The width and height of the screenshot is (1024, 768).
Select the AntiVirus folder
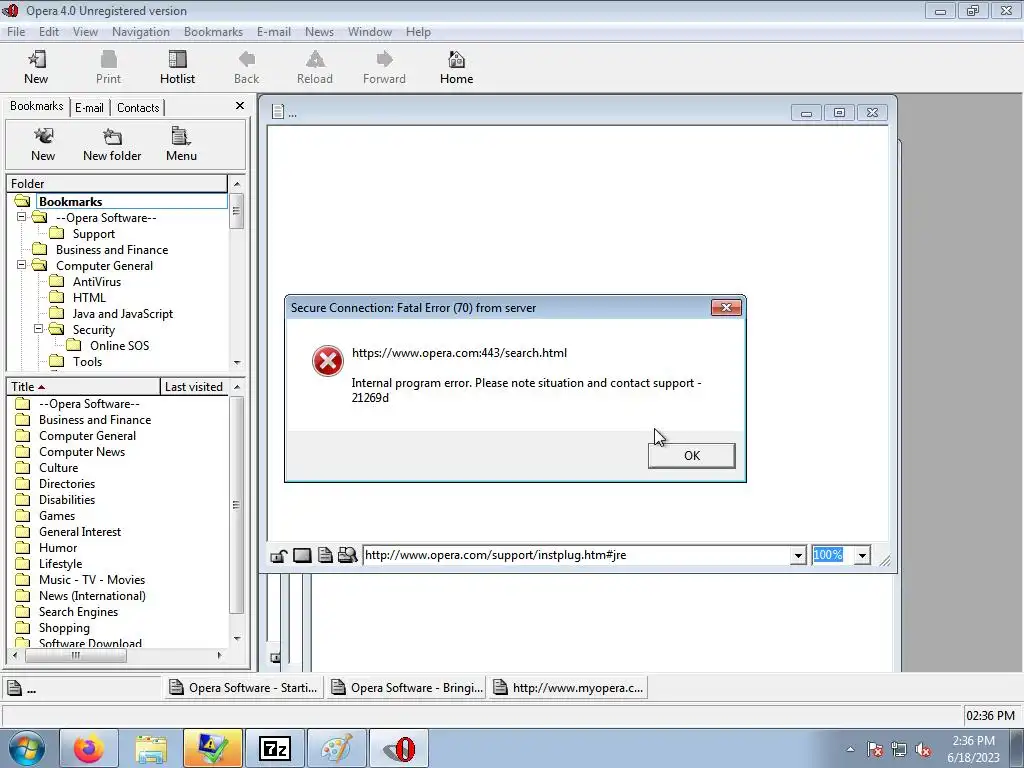coord(97,281)
